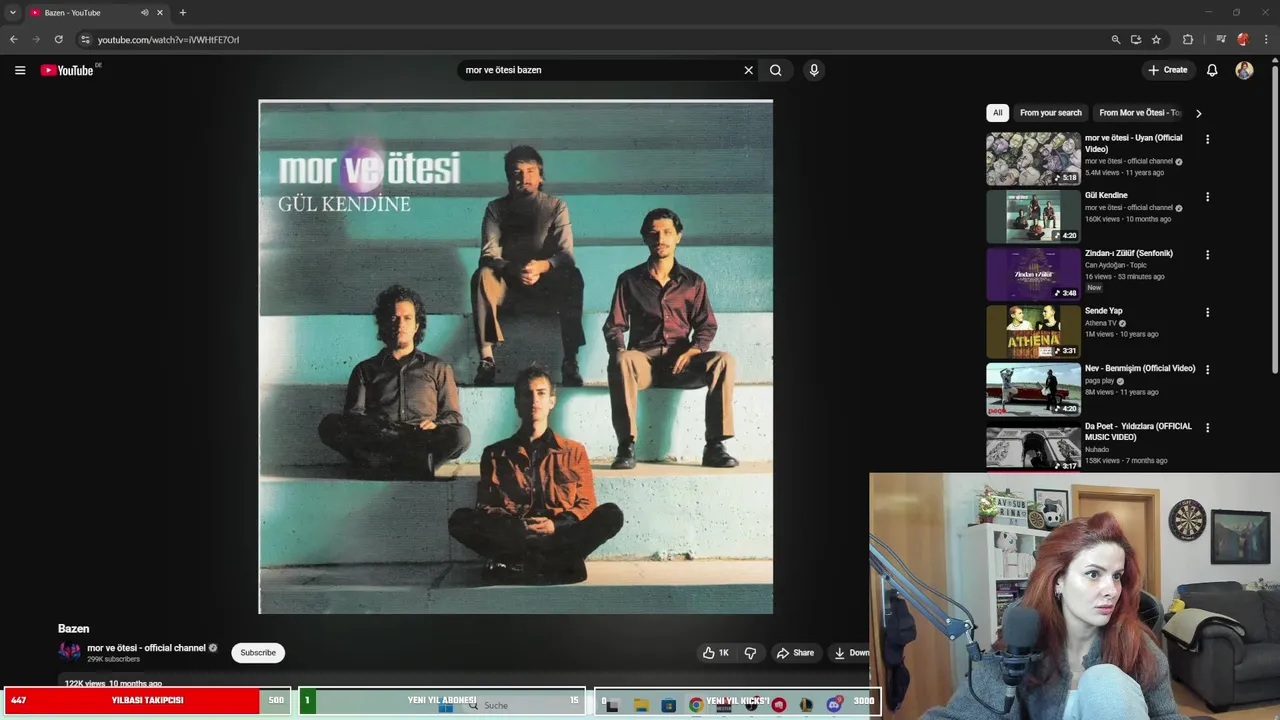Open the Sende Yap video title
Viewport: 1280px width, 720px height.
click(x=1103, y=311)
